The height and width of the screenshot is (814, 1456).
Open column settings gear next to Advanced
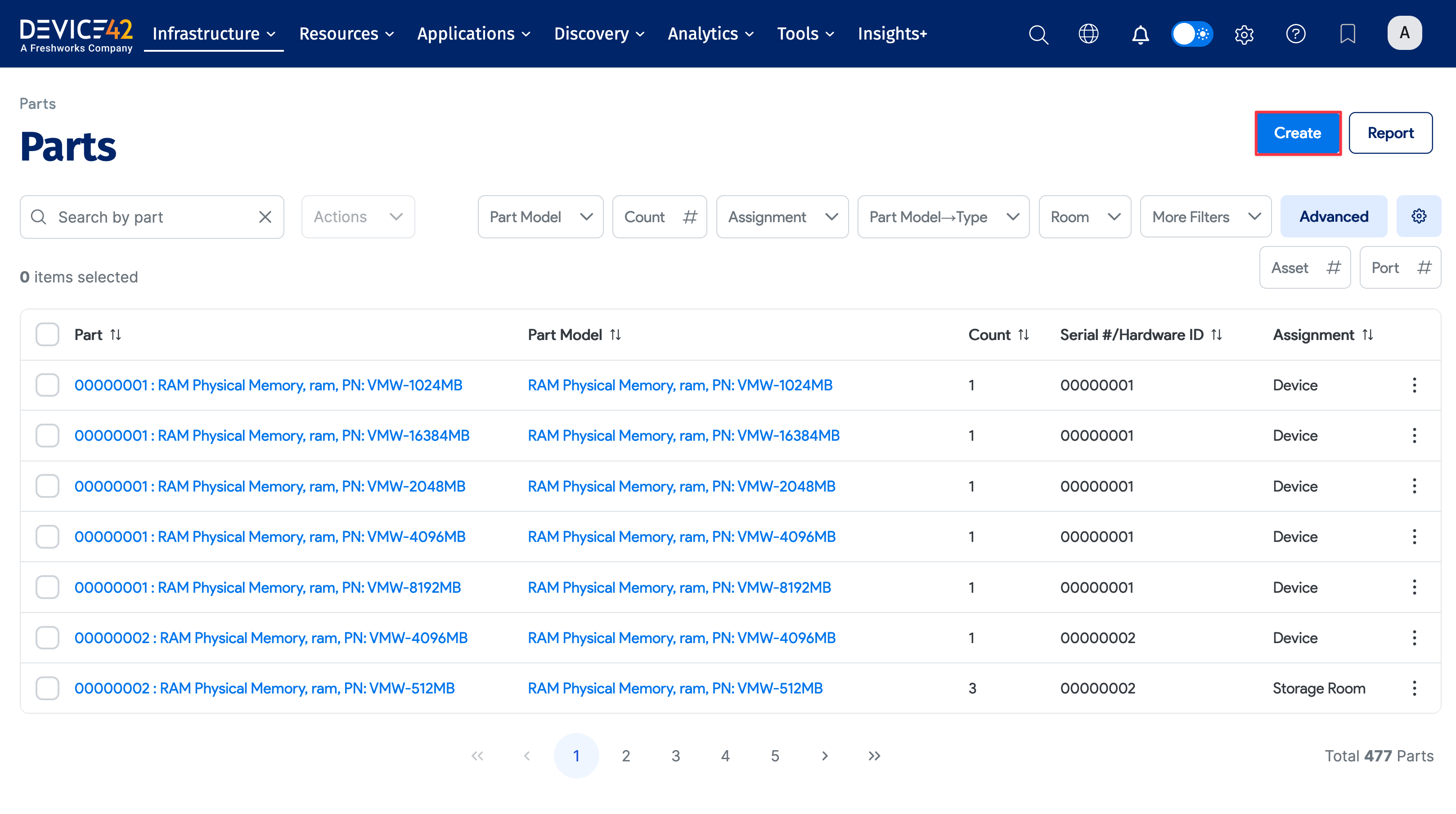(x=1419, y=216)
